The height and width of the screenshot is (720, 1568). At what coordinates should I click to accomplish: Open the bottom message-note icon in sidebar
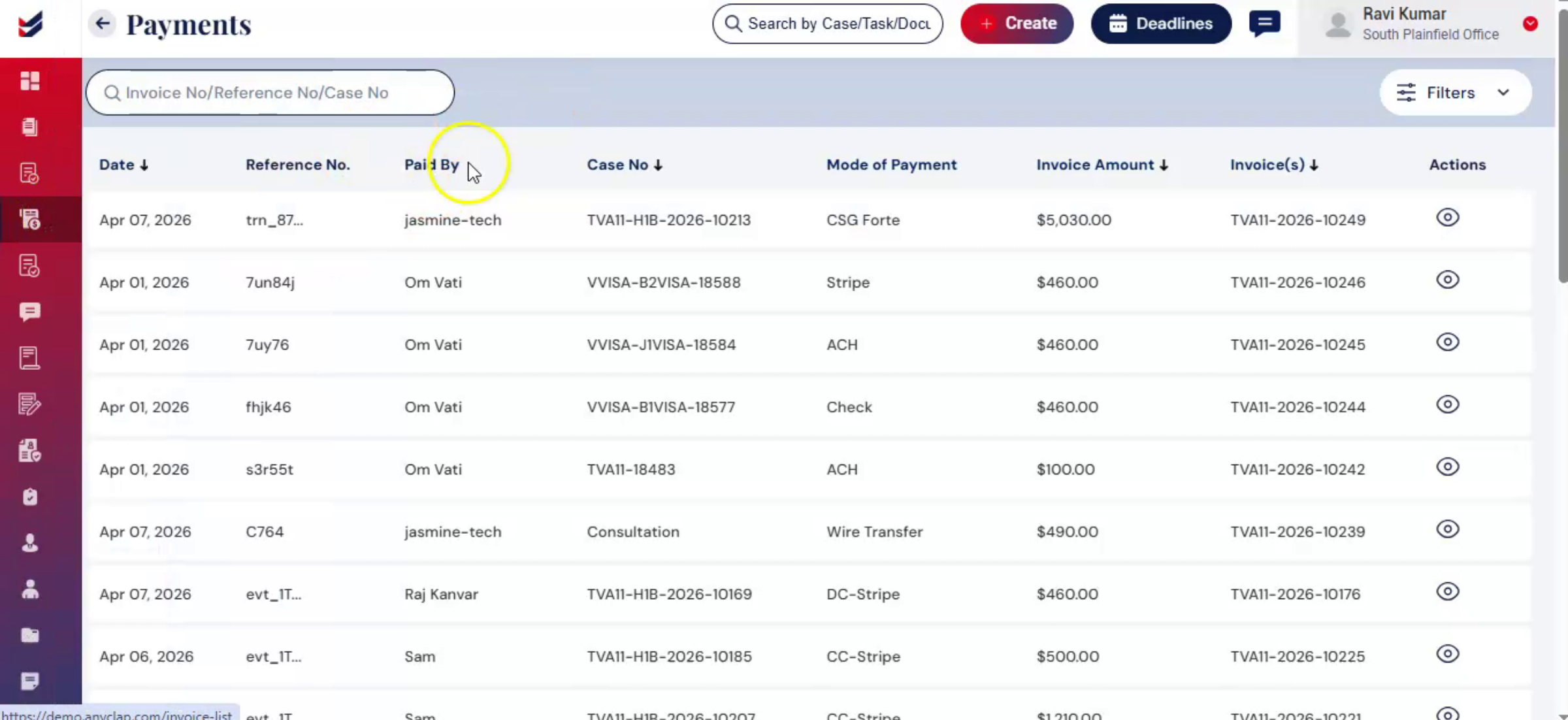(30, 681)
